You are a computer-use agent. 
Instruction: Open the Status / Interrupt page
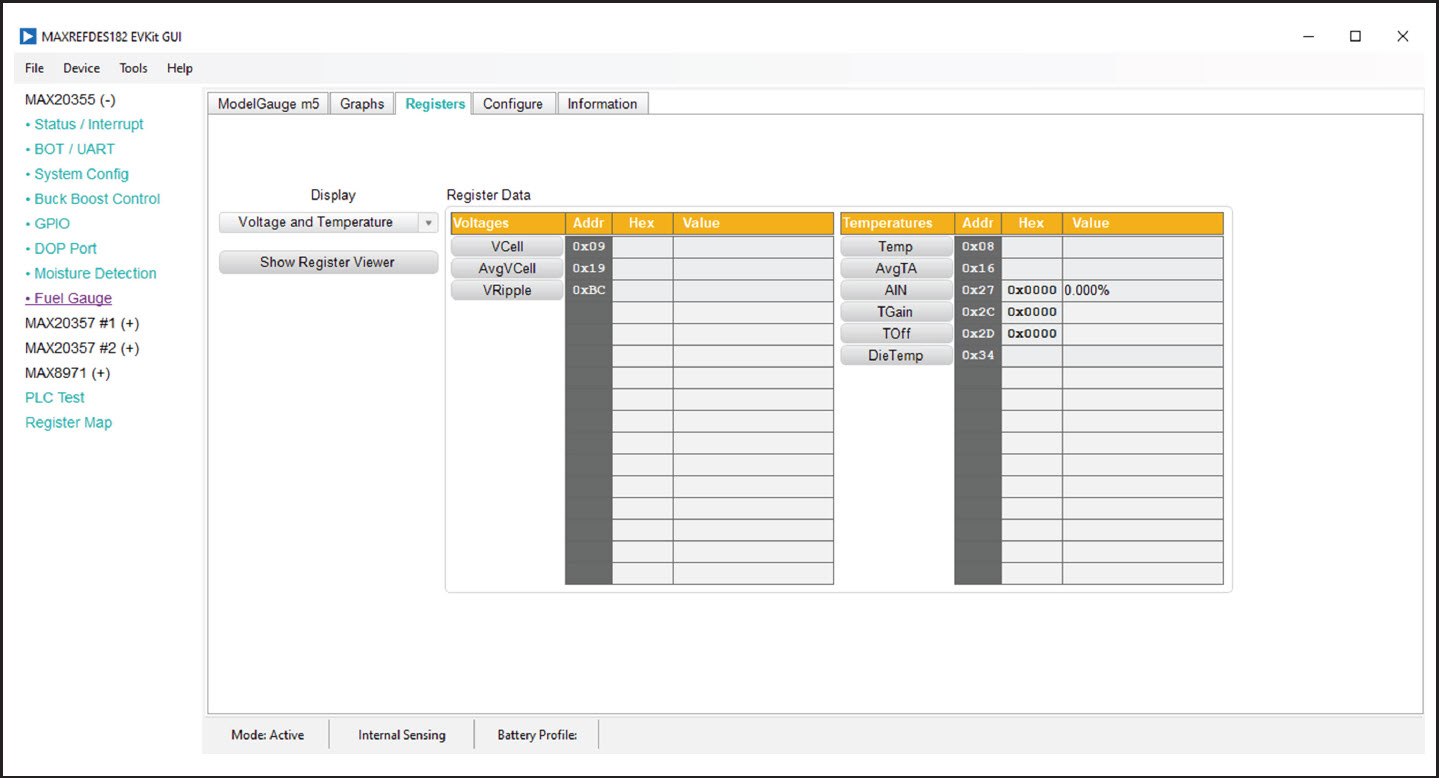[88, 125]
